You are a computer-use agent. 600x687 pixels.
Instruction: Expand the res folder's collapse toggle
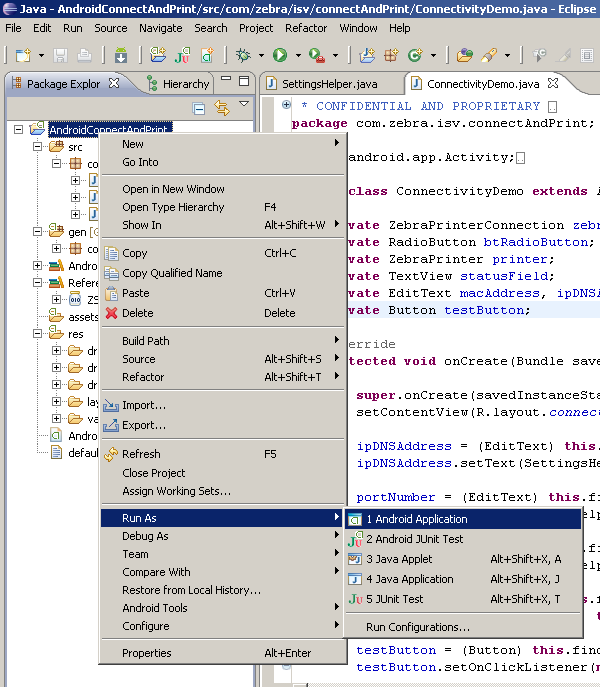click(x=38, y=334)
